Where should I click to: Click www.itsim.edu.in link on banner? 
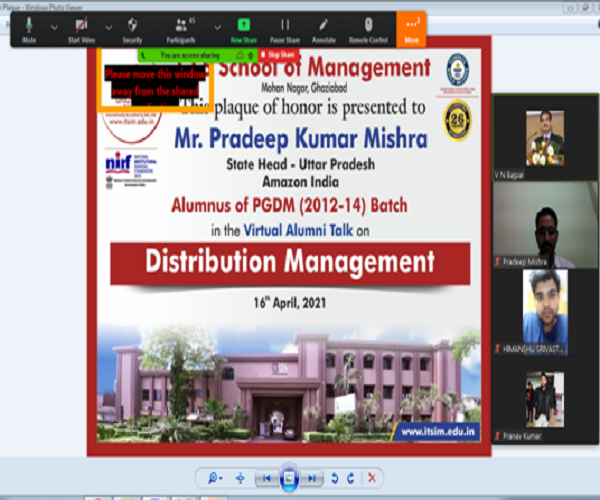point(438,432)
